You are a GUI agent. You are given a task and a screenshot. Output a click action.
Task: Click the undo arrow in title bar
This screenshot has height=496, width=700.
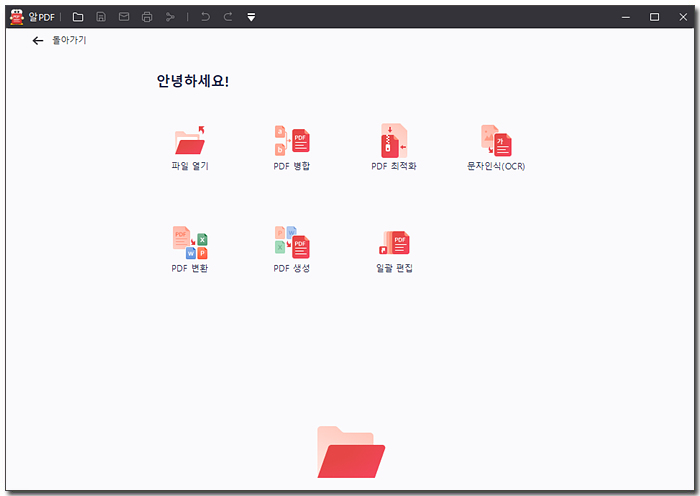pyautogui.click(x=205, y=17)
